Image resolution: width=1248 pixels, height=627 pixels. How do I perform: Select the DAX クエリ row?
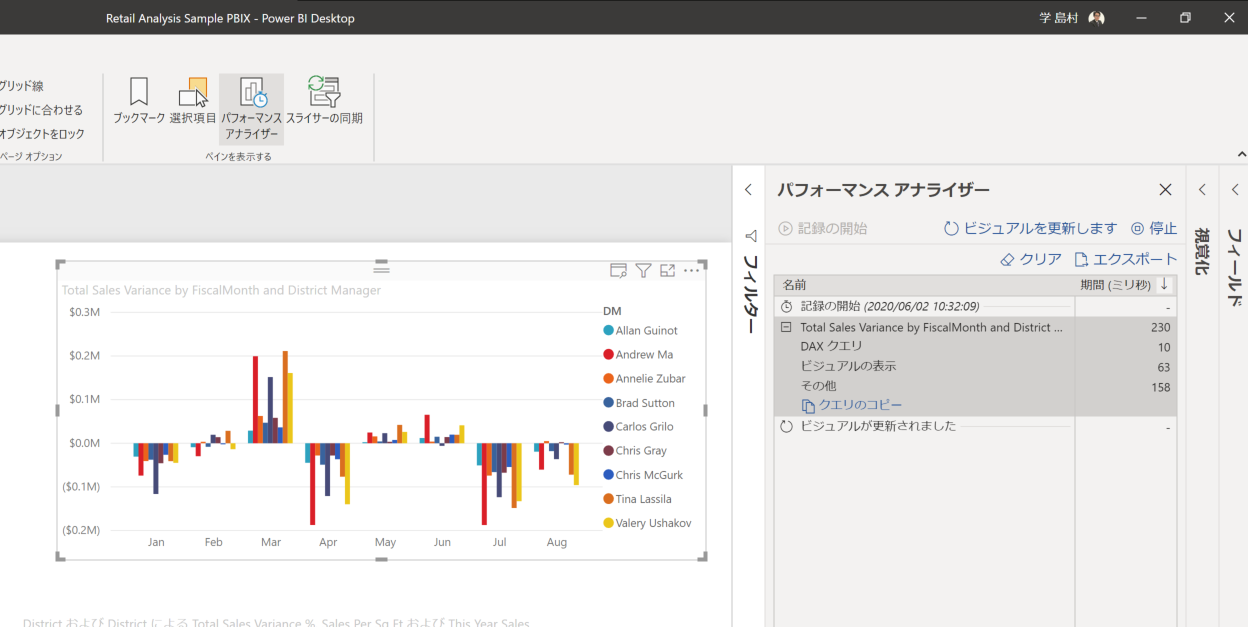pos(975,347)
